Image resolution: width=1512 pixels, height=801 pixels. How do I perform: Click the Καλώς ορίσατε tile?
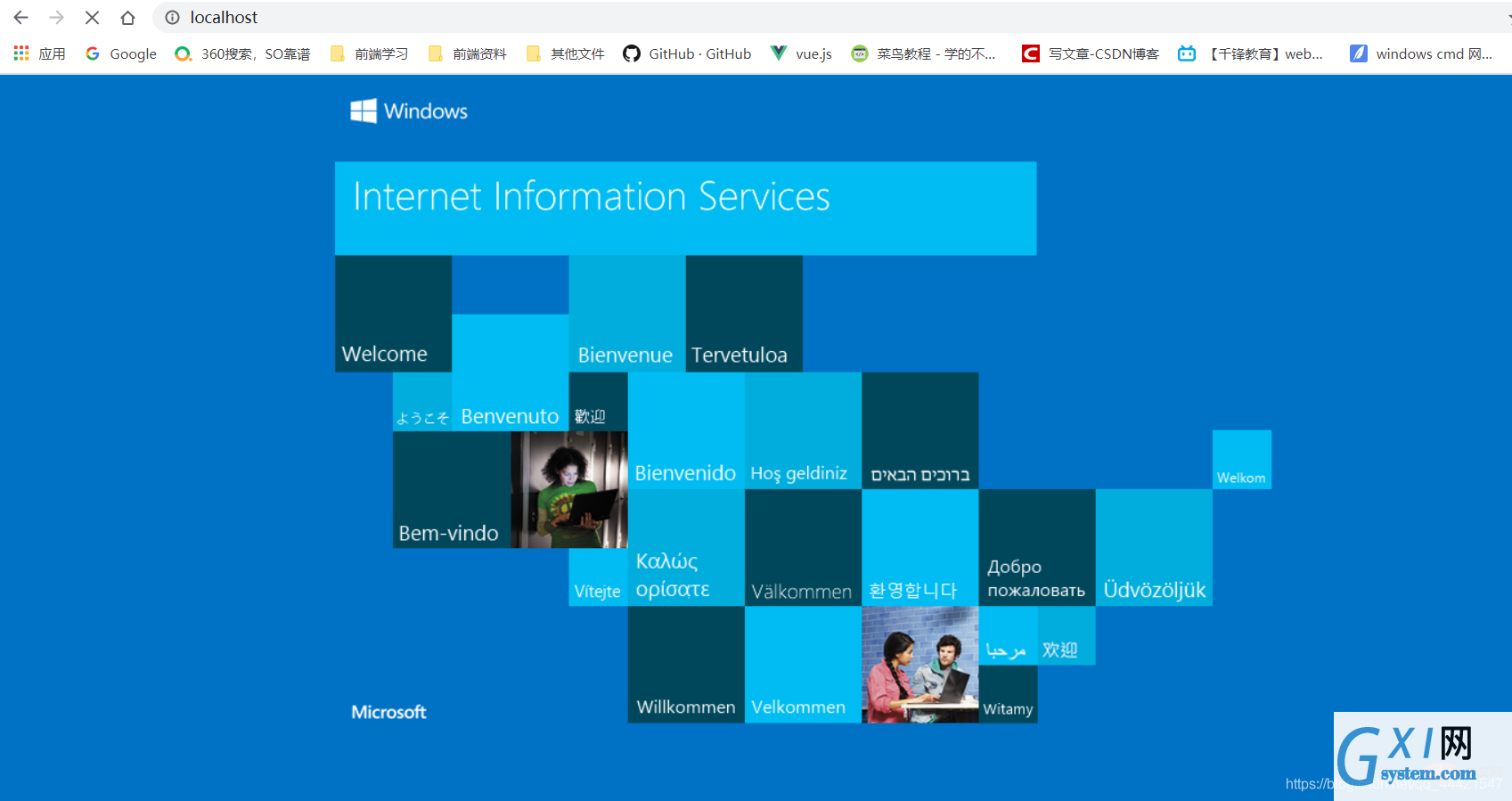(686, 548)
